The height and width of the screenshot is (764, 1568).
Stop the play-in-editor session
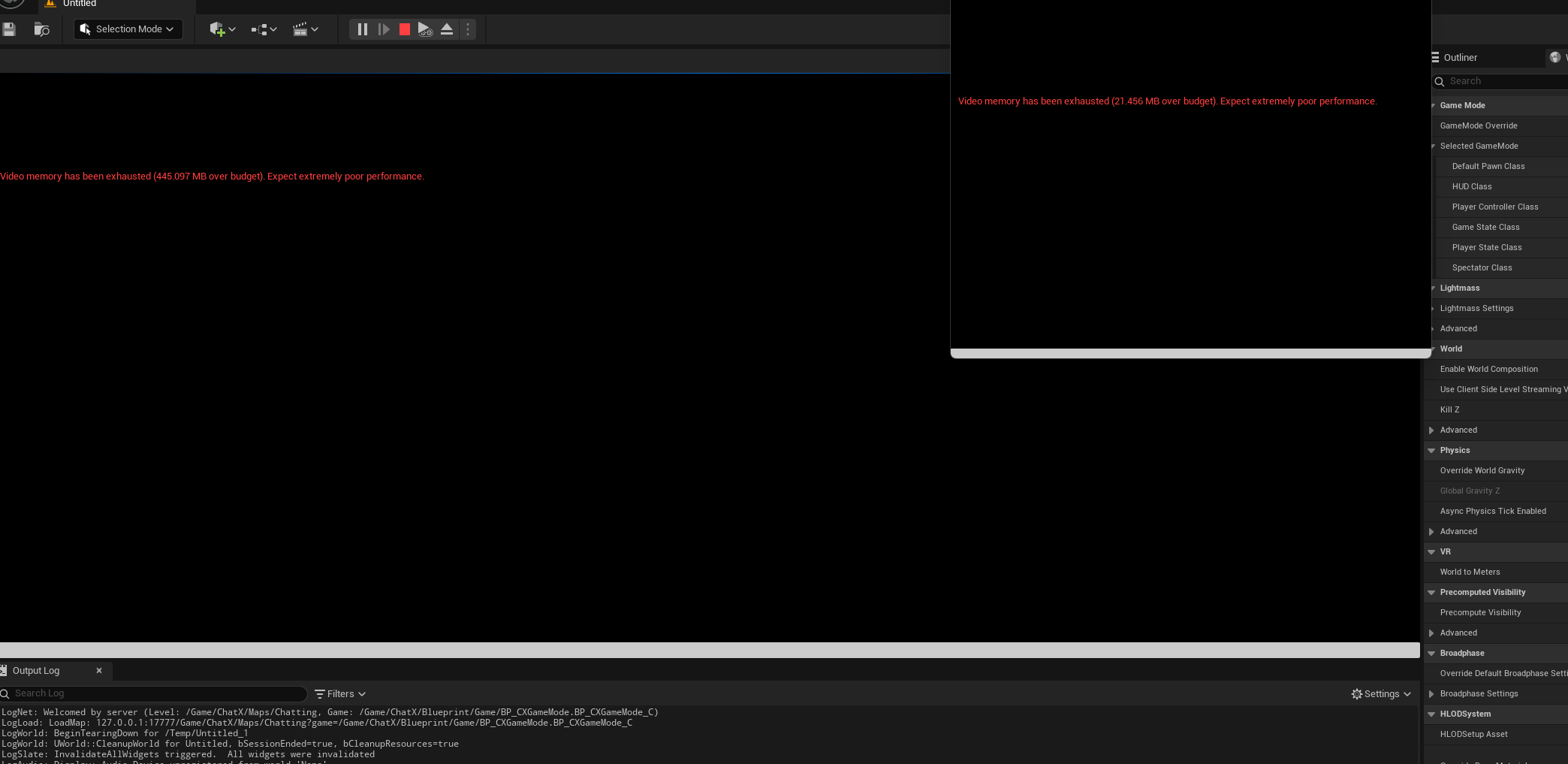coord(405,29)
